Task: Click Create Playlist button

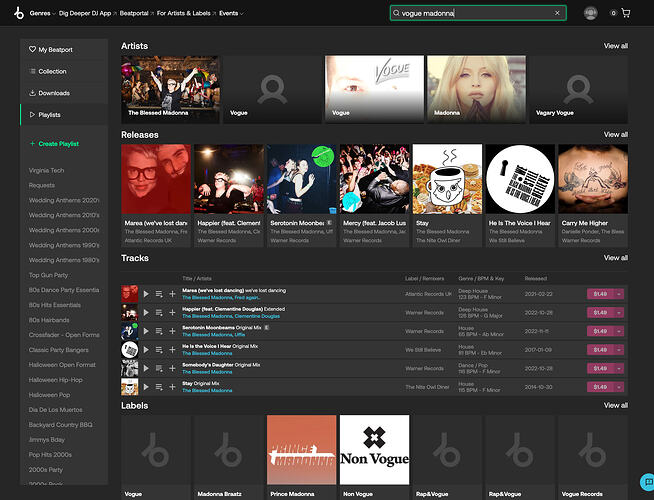Action: [x=54, y=144]
